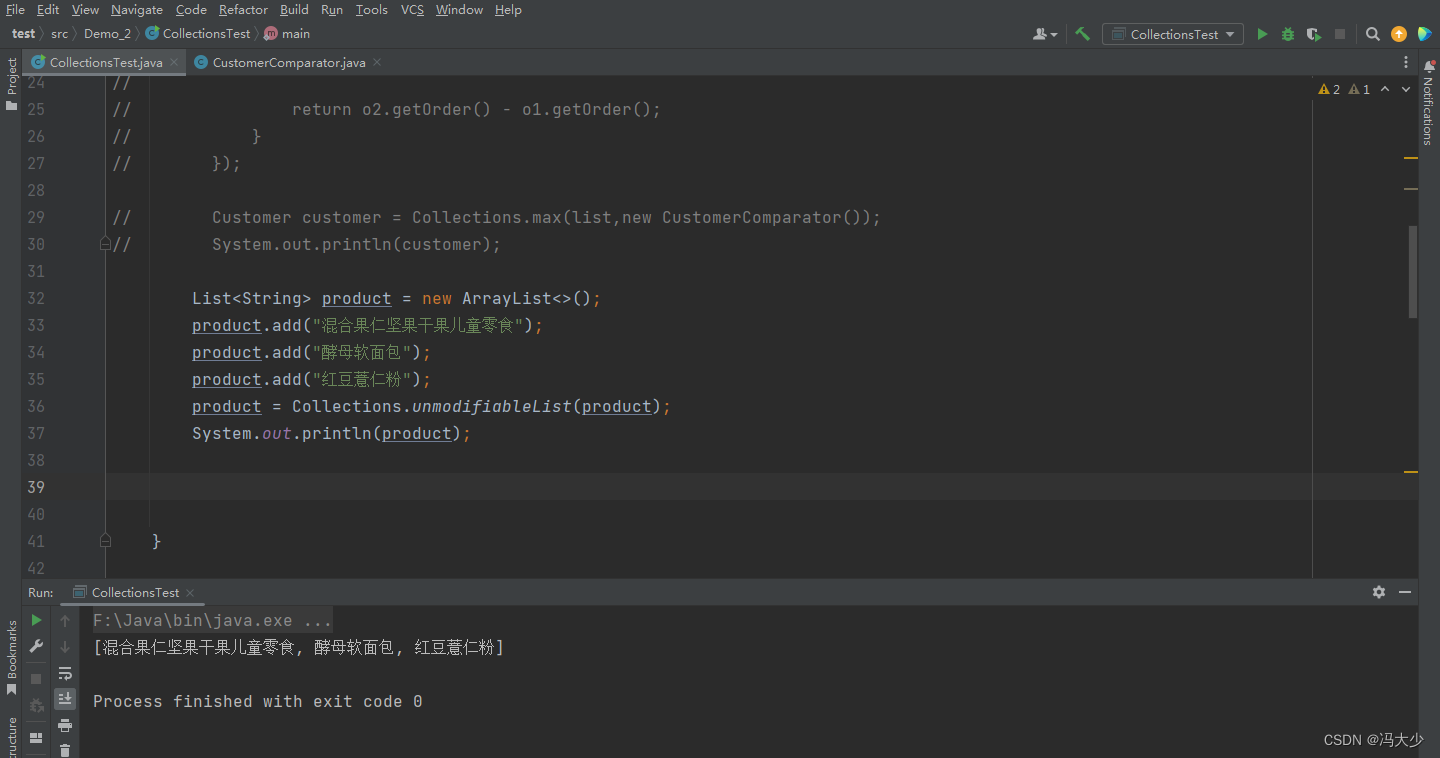Image resolution: width=1440 pixels, height=758 pixels.
Task: Click the weak warning 1 indicator
Action: 1359,89
